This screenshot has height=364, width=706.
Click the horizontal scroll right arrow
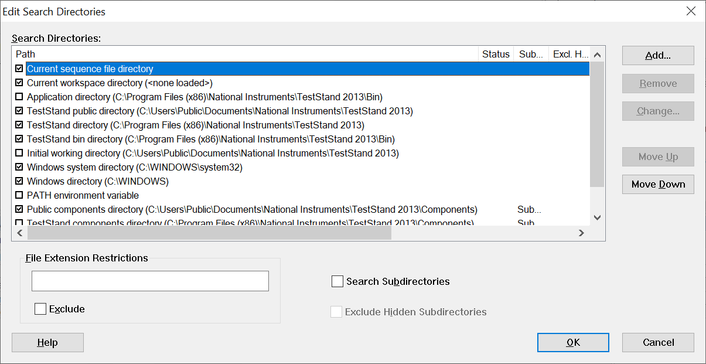pyautogui.click(x=581, y=233)
